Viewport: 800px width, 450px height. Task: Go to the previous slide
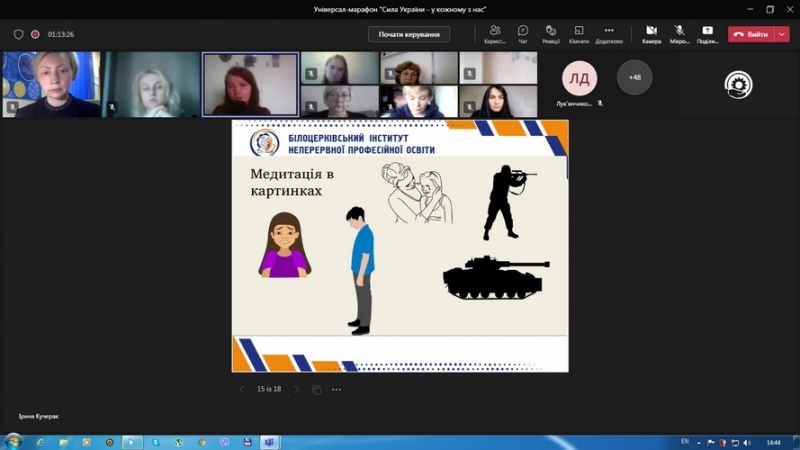pos(241,389)
